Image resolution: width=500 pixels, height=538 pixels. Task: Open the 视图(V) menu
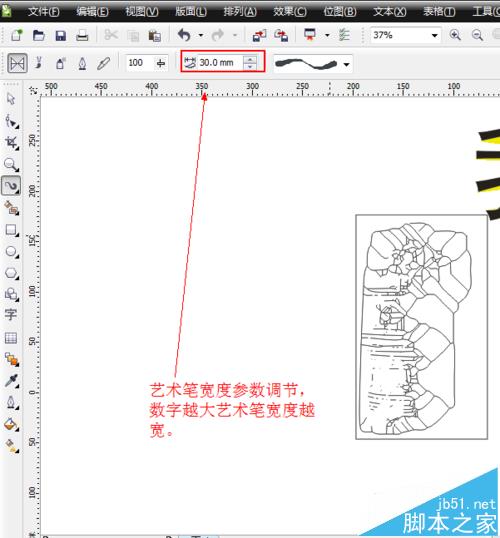tap(142, 12)
